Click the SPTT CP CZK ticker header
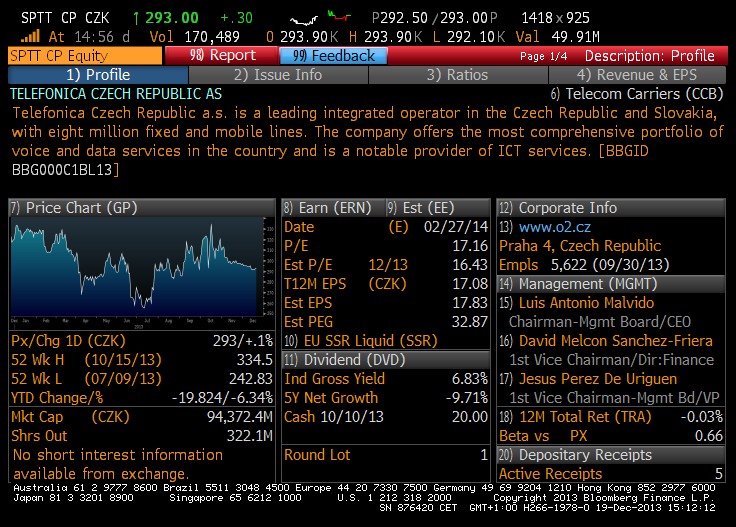The height and width of the screenshot is (527, 736). pyautogui.click(x=65, y=18)
